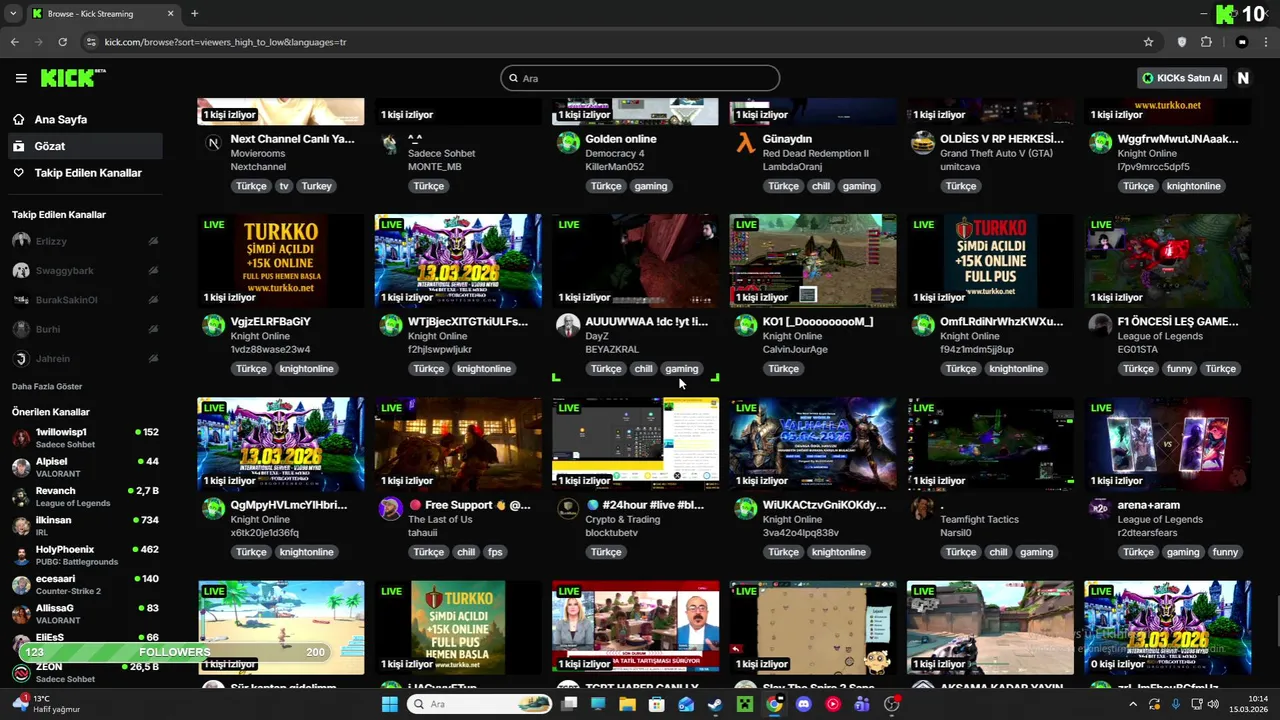
Task: Open HolyPhoenix recommended channel
Action: tap(86, 555)
